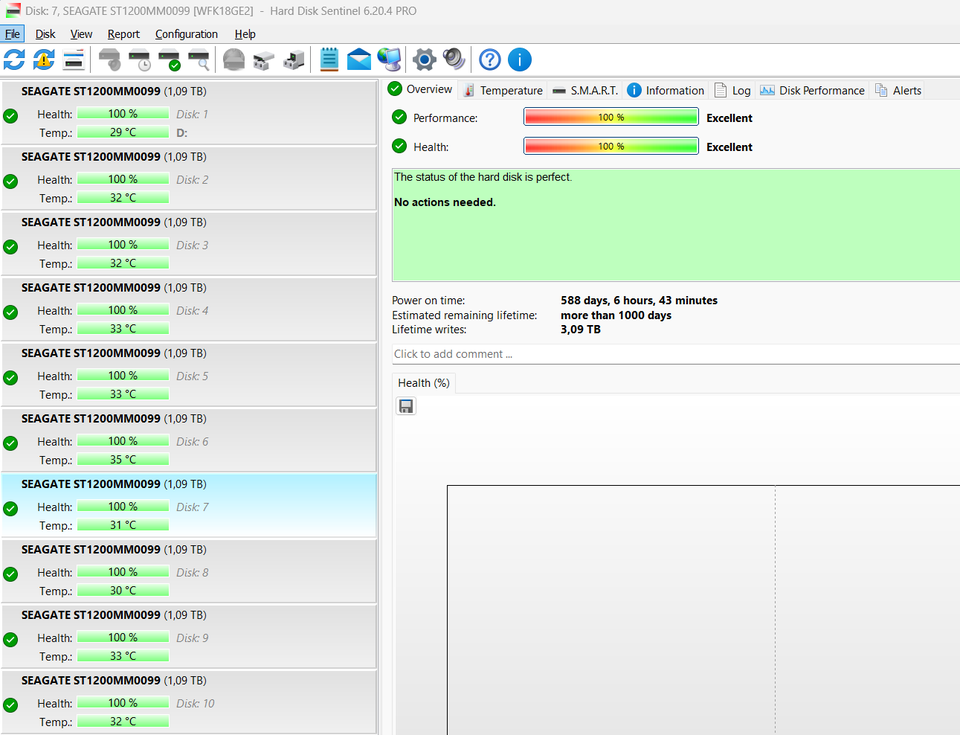Click the Health 100 % gradient bar in Overview

pos(611,146)
